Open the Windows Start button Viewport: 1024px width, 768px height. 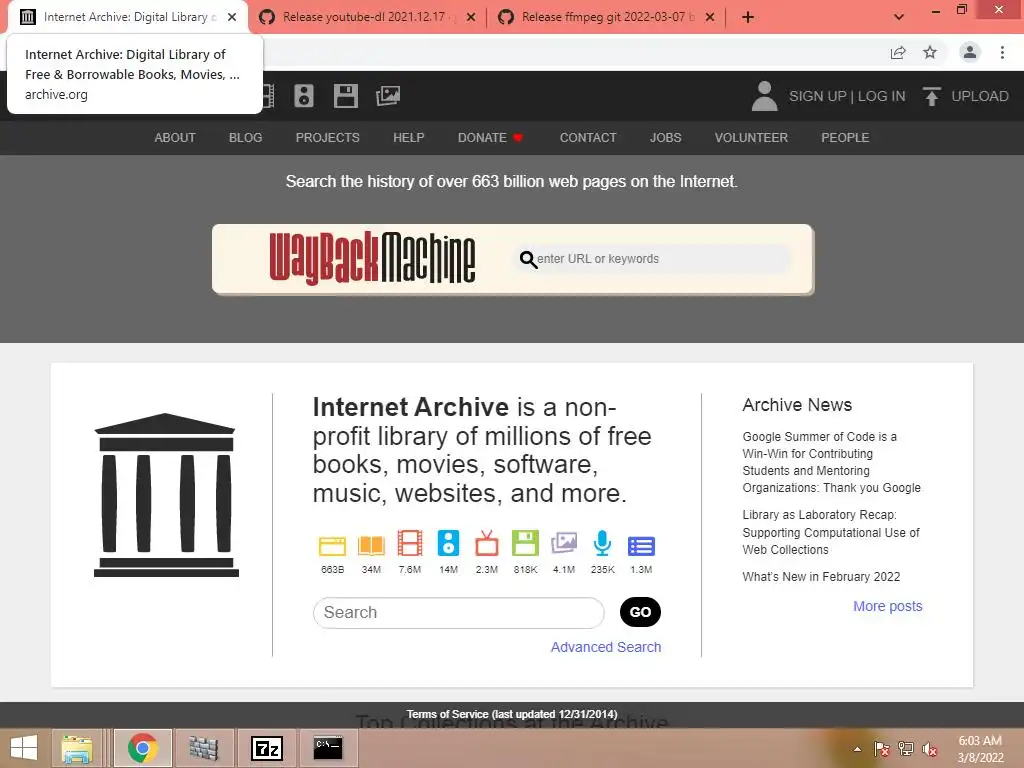pyautogui.click(x=24, y=748)
